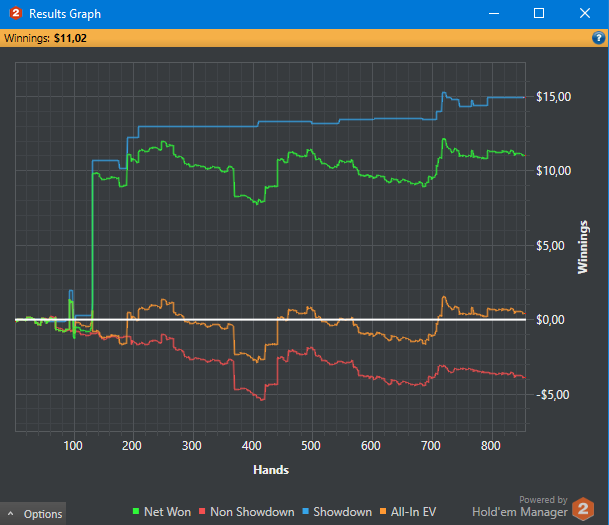Screen dimensions: 609x525
Task: Select the Showdown legend label
Action: pos(343,512)
